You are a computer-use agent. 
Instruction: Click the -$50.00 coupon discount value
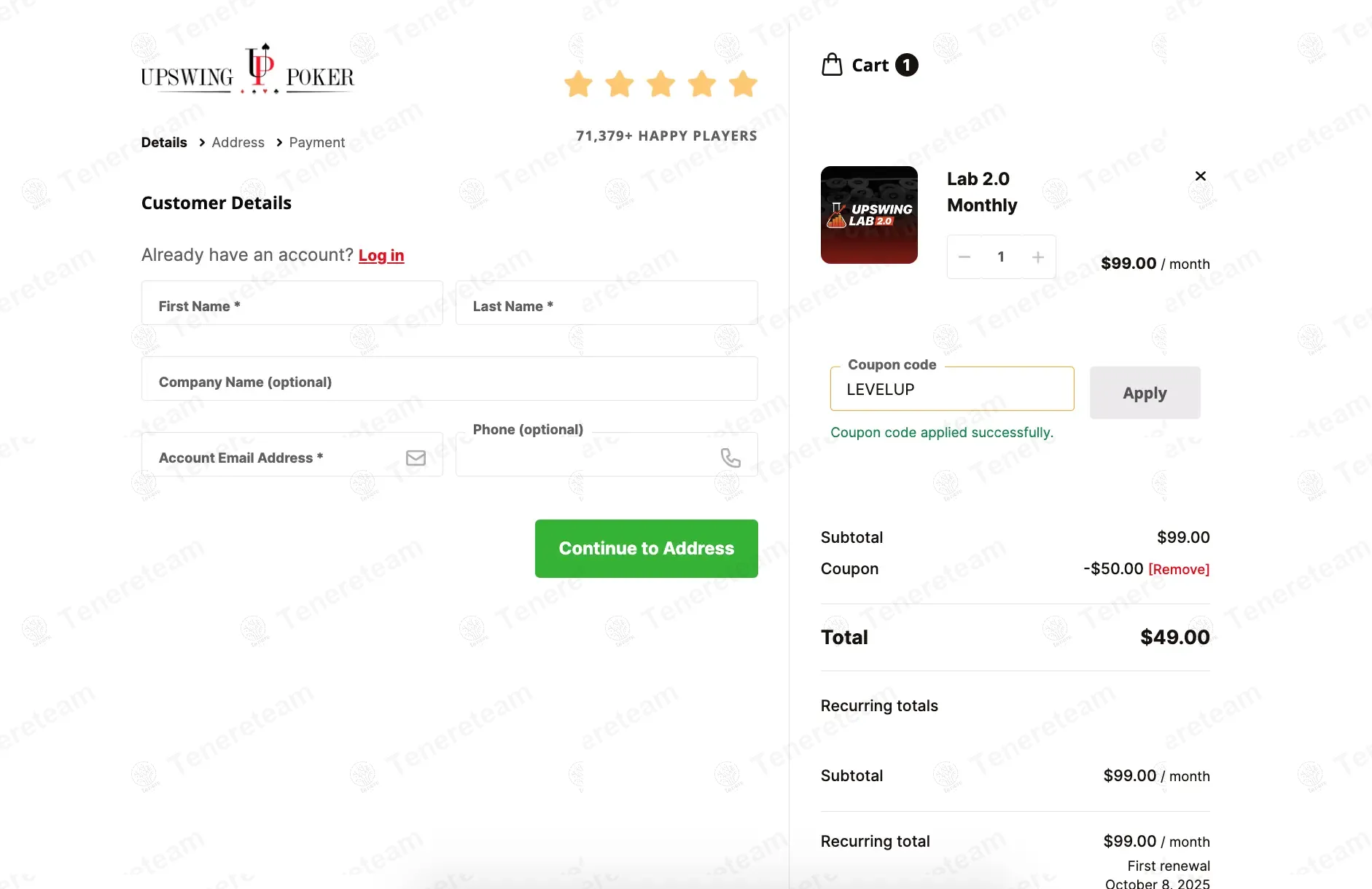coord(1113,568)
